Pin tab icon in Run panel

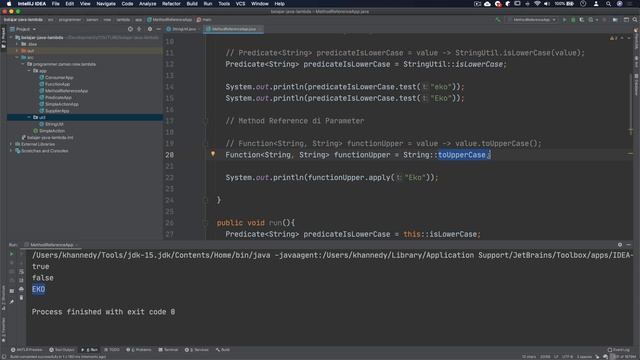coord(11,302)
